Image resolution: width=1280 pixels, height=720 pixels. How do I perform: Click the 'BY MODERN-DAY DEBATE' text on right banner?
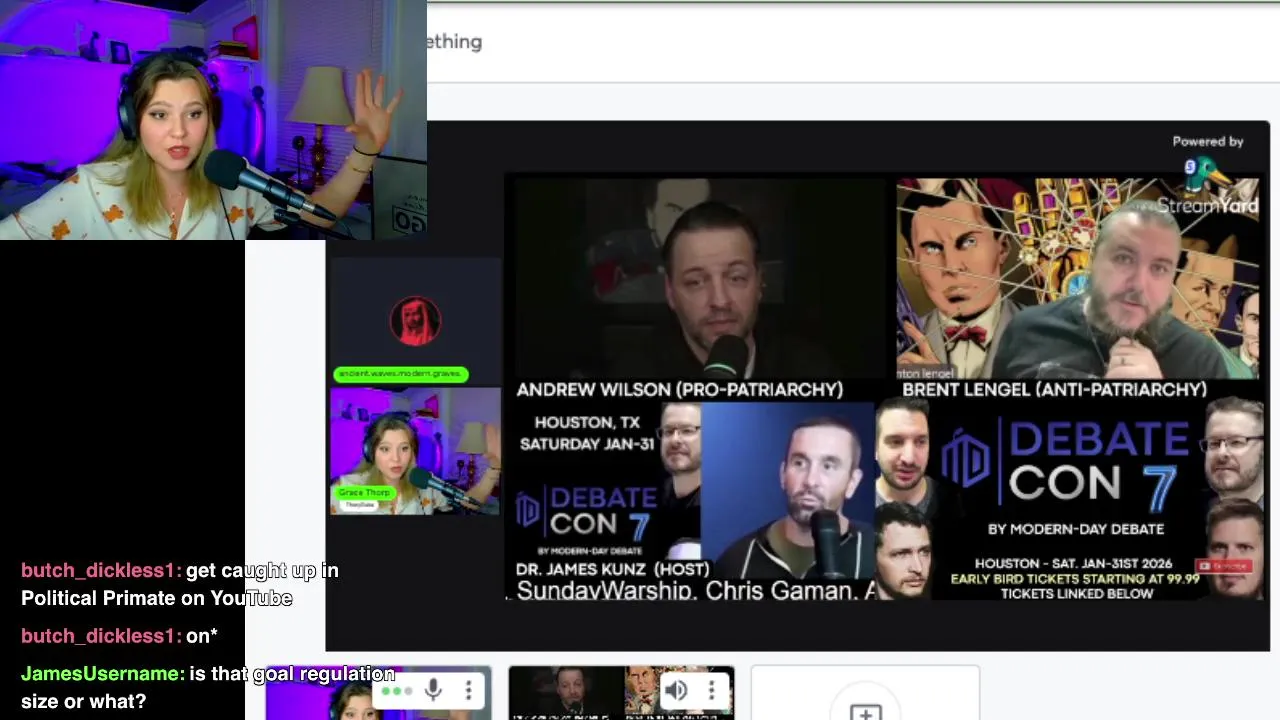pos(1076,529)
